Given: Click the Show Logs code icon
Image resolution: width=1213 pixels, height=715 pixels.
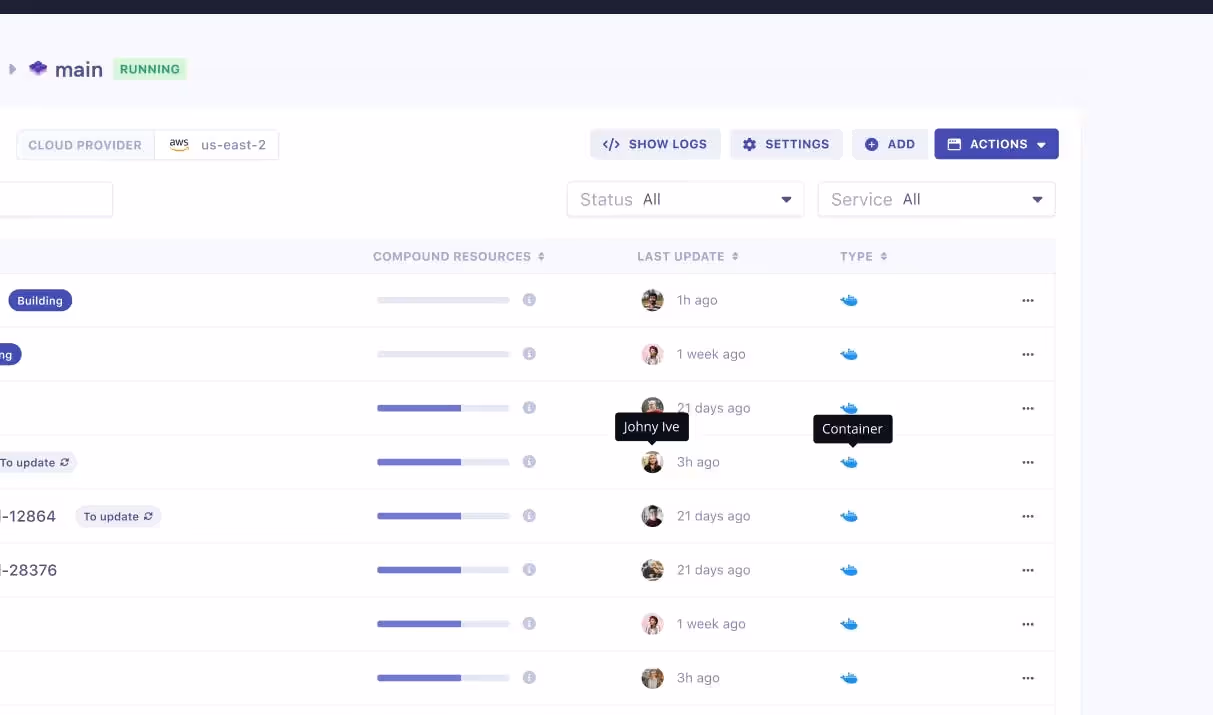Looking at the screenshot, I should pyautogui.click(x=612, y=144).
